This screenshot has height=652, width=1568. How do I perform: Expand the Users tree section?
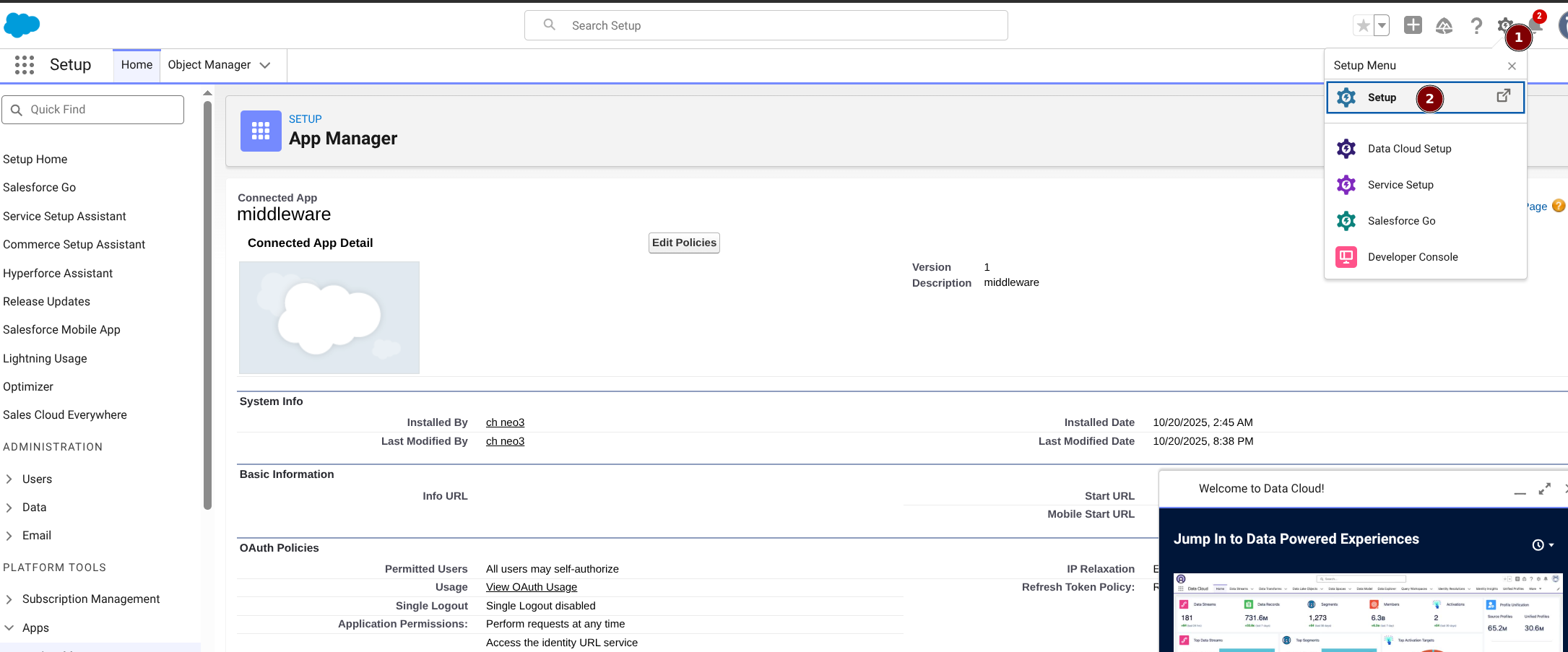(x=9, y=479)
